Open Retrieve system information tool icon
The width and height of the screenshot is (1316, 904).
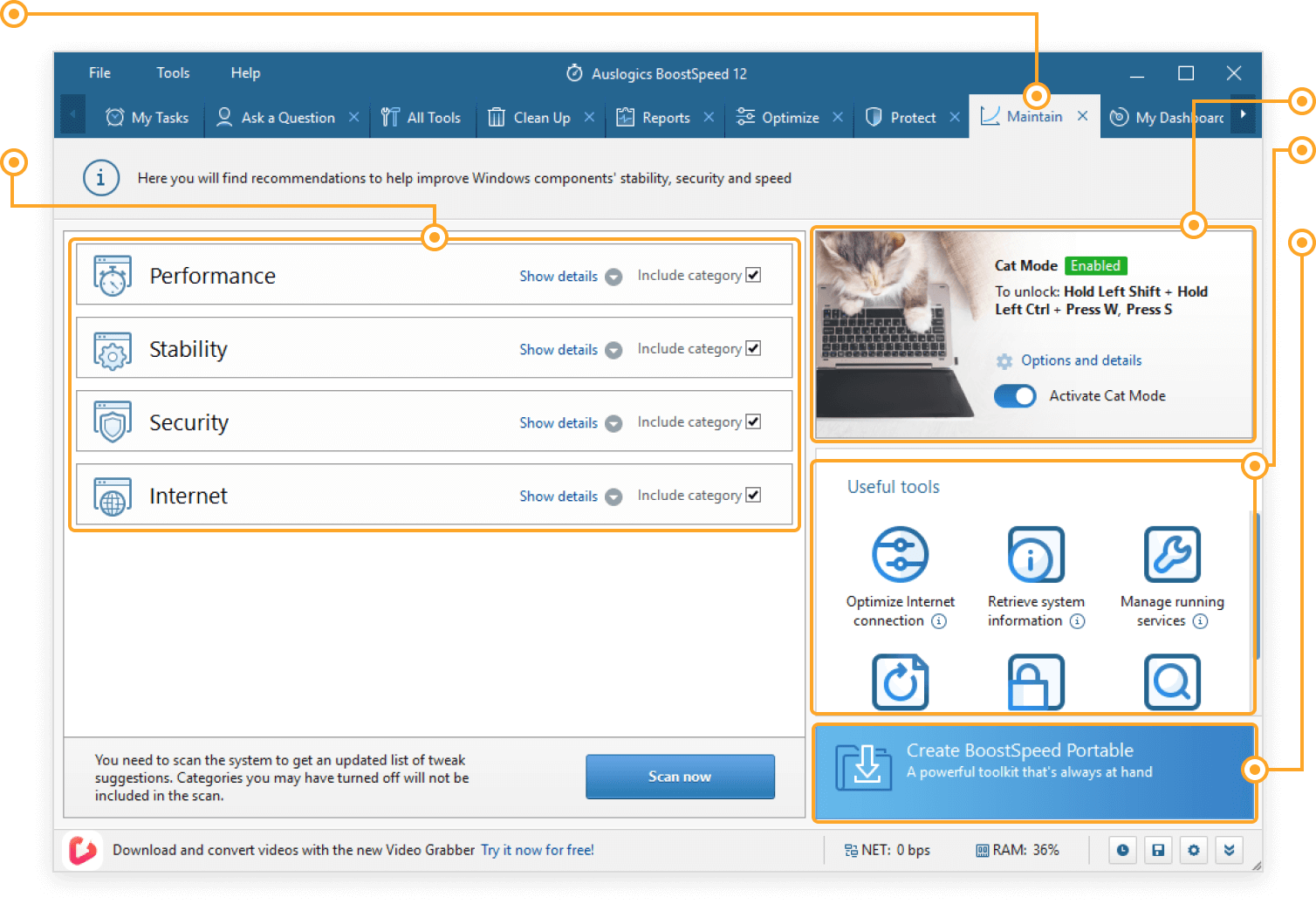(1036, 554)
